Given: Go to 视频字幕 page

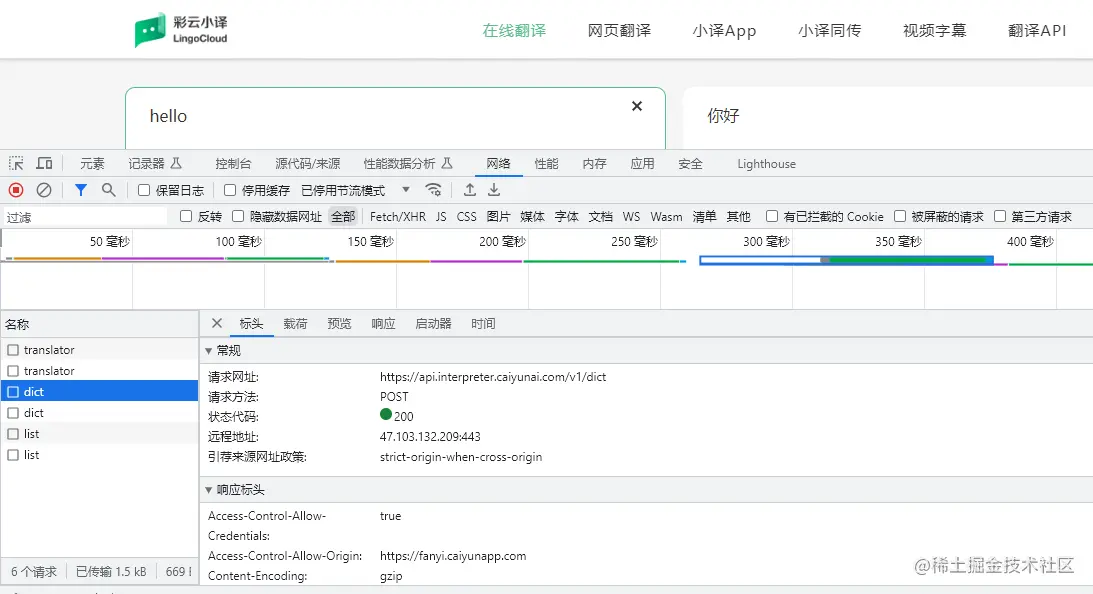Looking at the screenshot, I should pos(934,31).
